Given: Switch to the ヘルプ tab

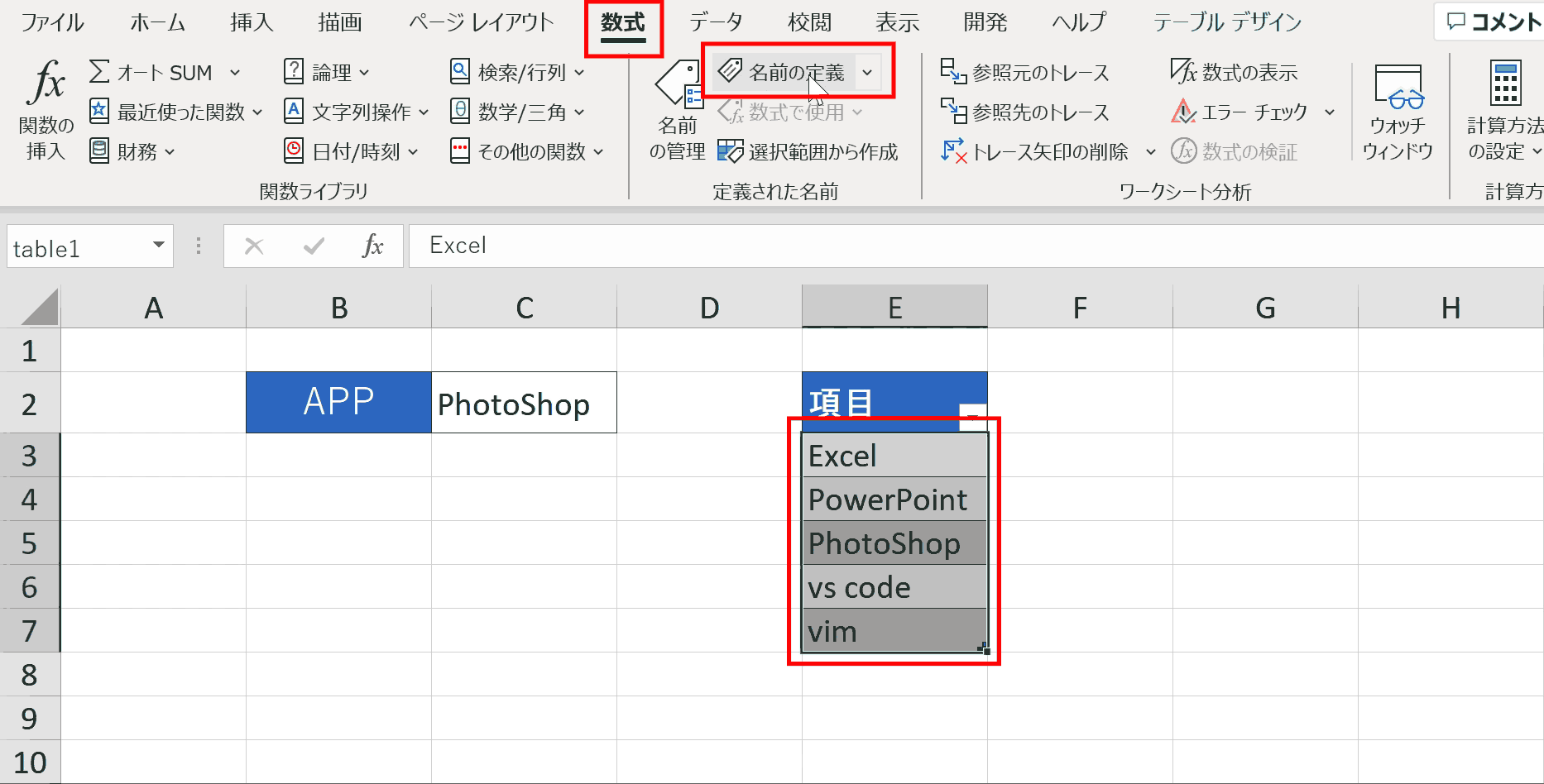Looking at the screenshot, I should (1079, 22).
